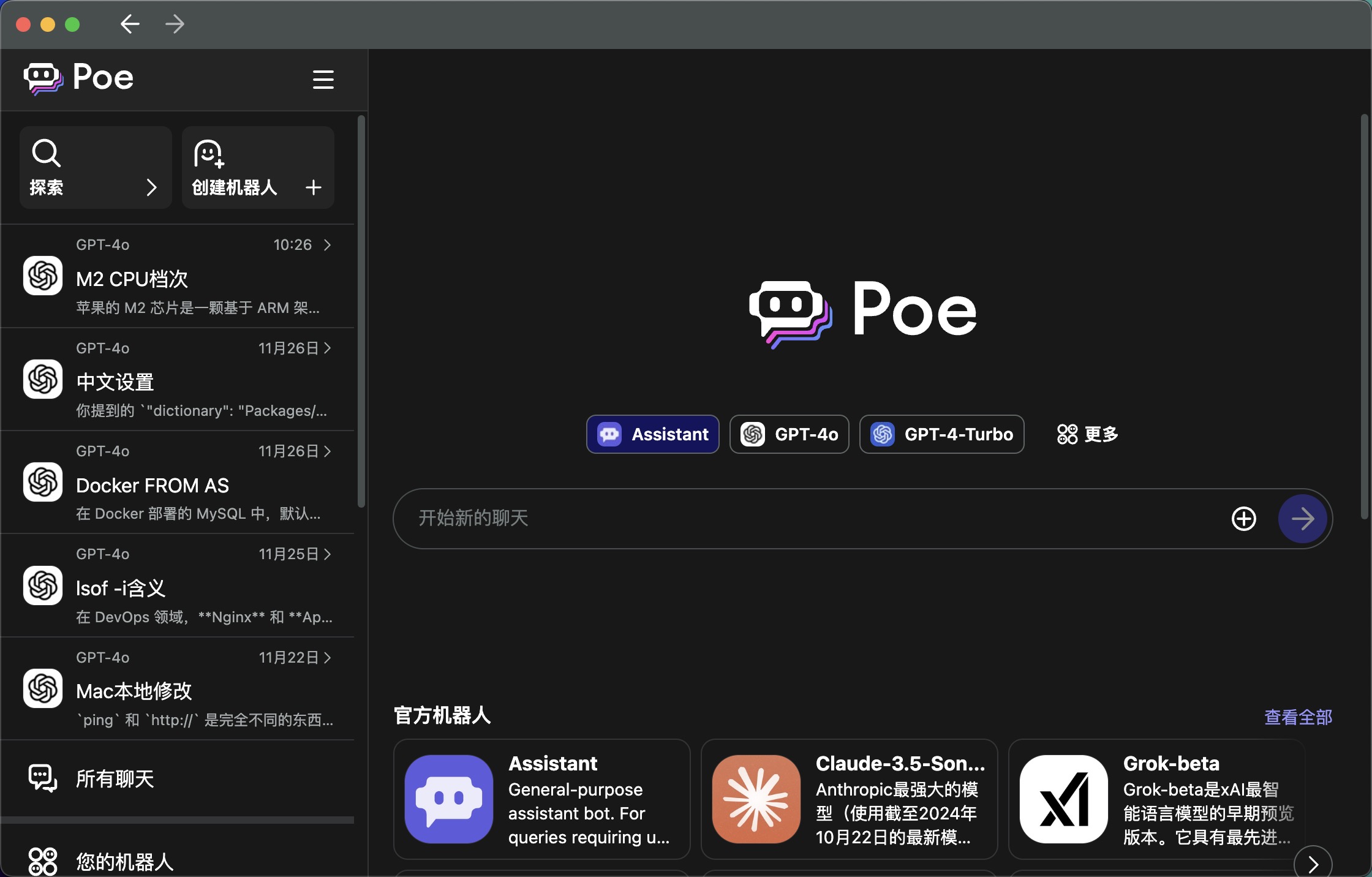
Task: Open the 您的机器人 menu item
Action: [x=124, y=862]
